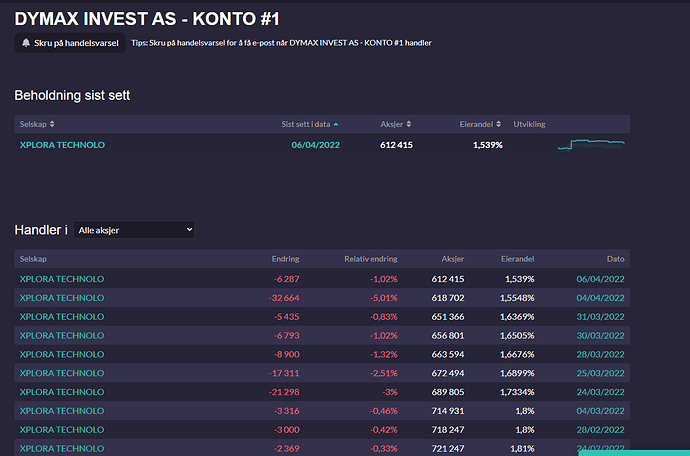Select ownership value 1,6369%
The width and height of the screenshot is (690, 456).
[517, 316]
